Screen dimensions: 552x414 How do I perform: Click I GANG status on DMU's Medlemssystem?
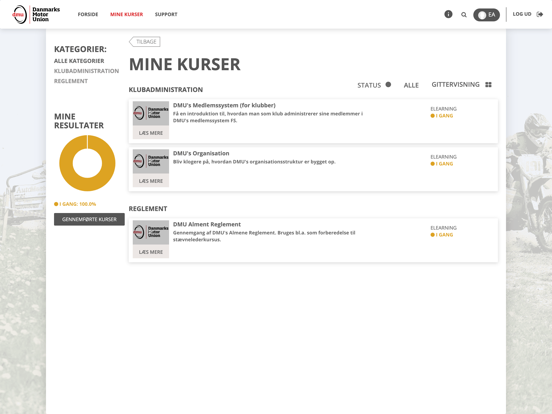(442, 116)
